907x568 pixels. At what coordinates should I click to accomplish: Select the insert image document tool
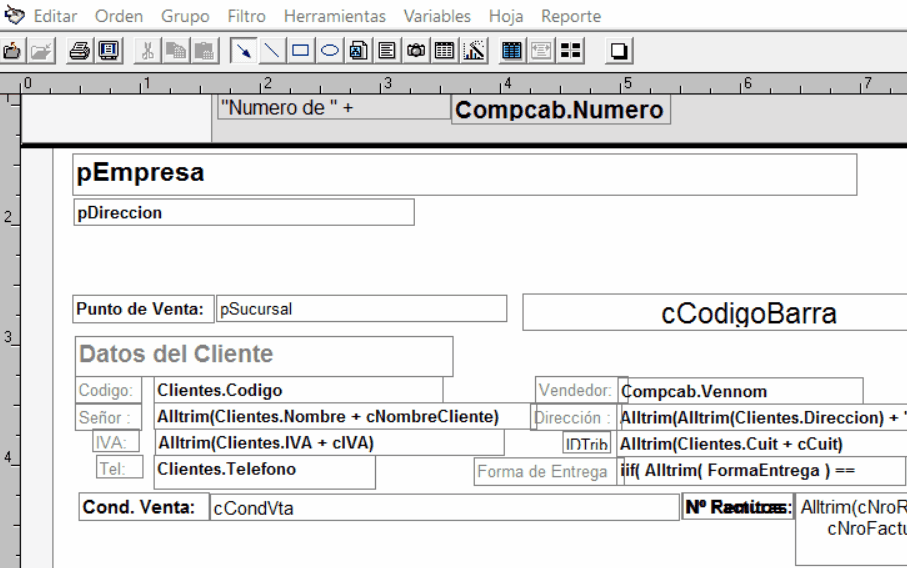coord(359,51)
